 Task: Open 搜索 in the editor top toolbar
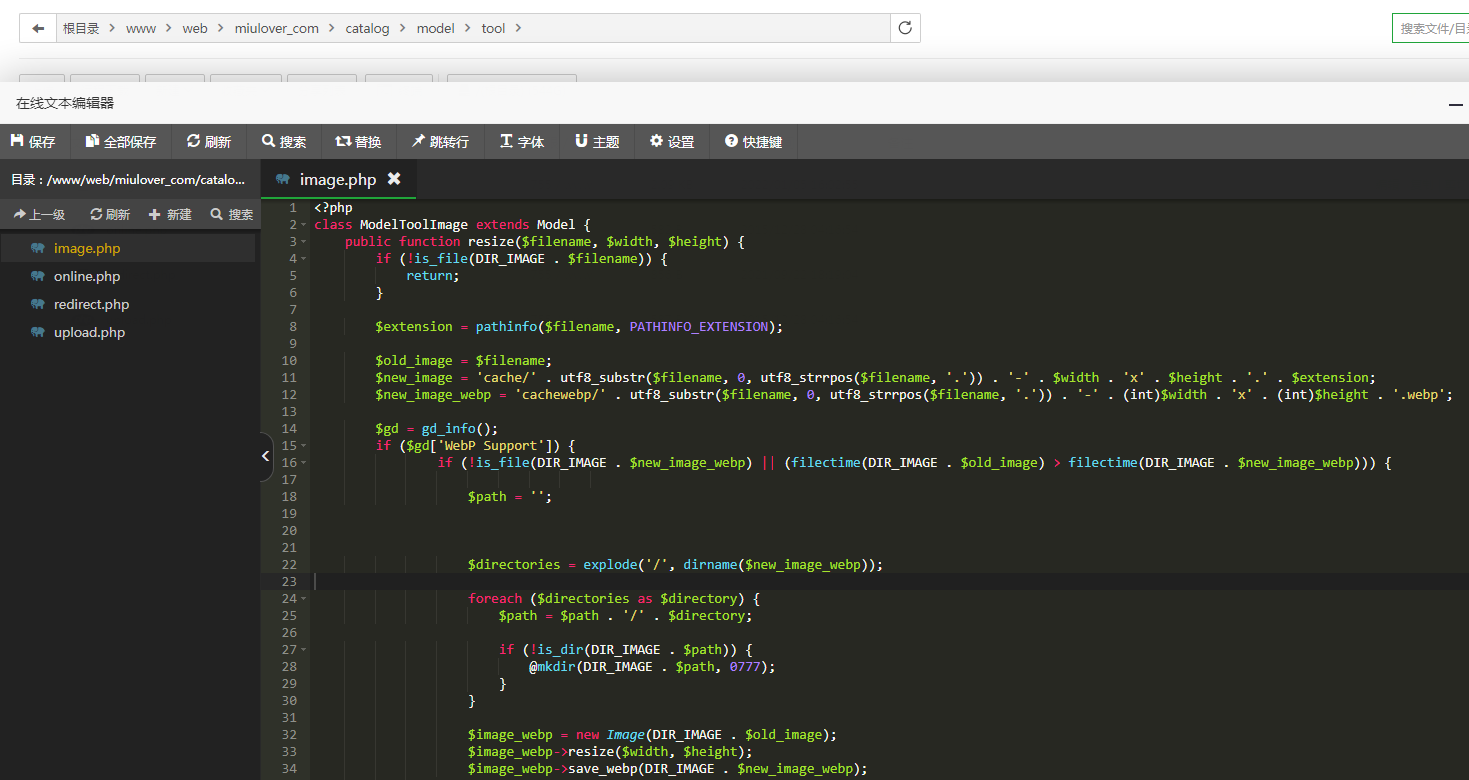284,142
